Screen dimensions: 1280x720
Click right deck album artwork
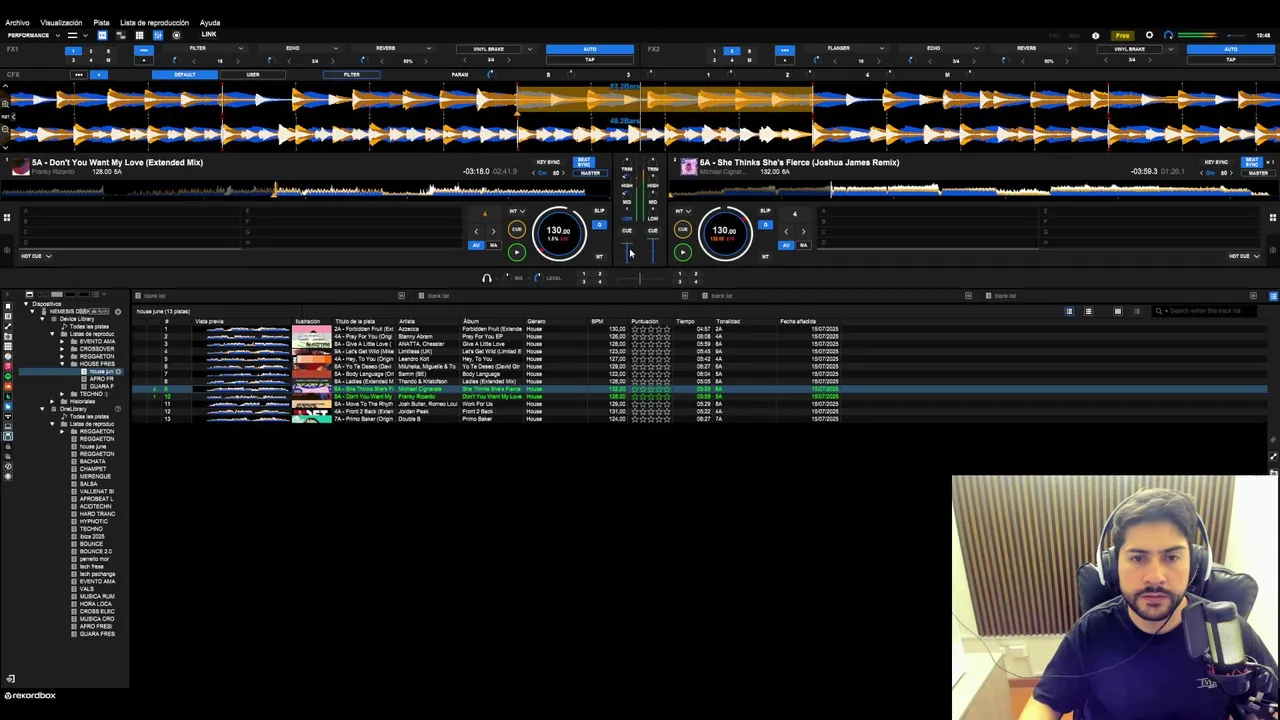[688, 167]
